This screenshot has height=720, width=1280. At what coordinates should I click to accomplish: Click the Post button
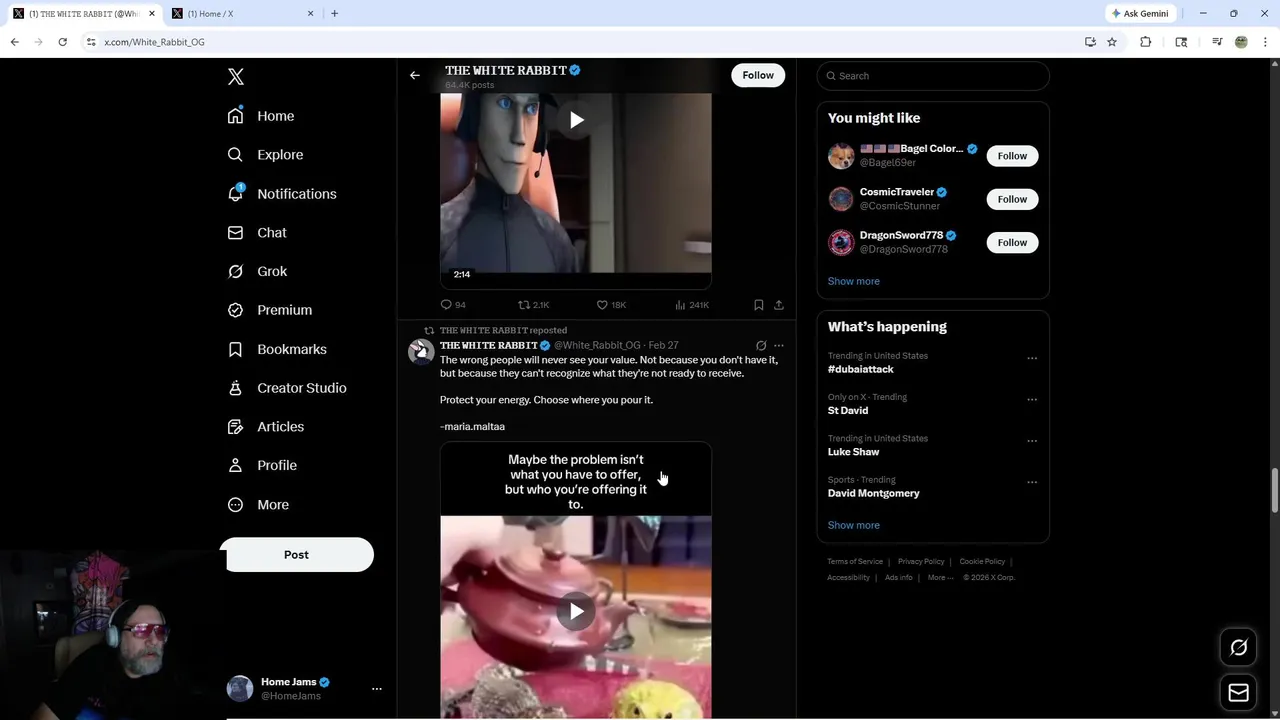296,555
